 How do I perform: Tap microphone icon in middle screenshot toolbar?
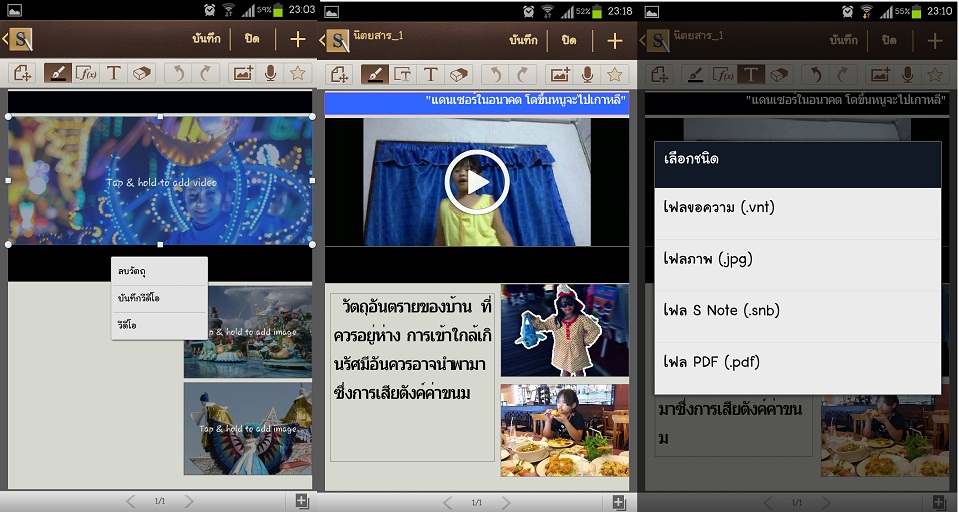click(587, 75)
